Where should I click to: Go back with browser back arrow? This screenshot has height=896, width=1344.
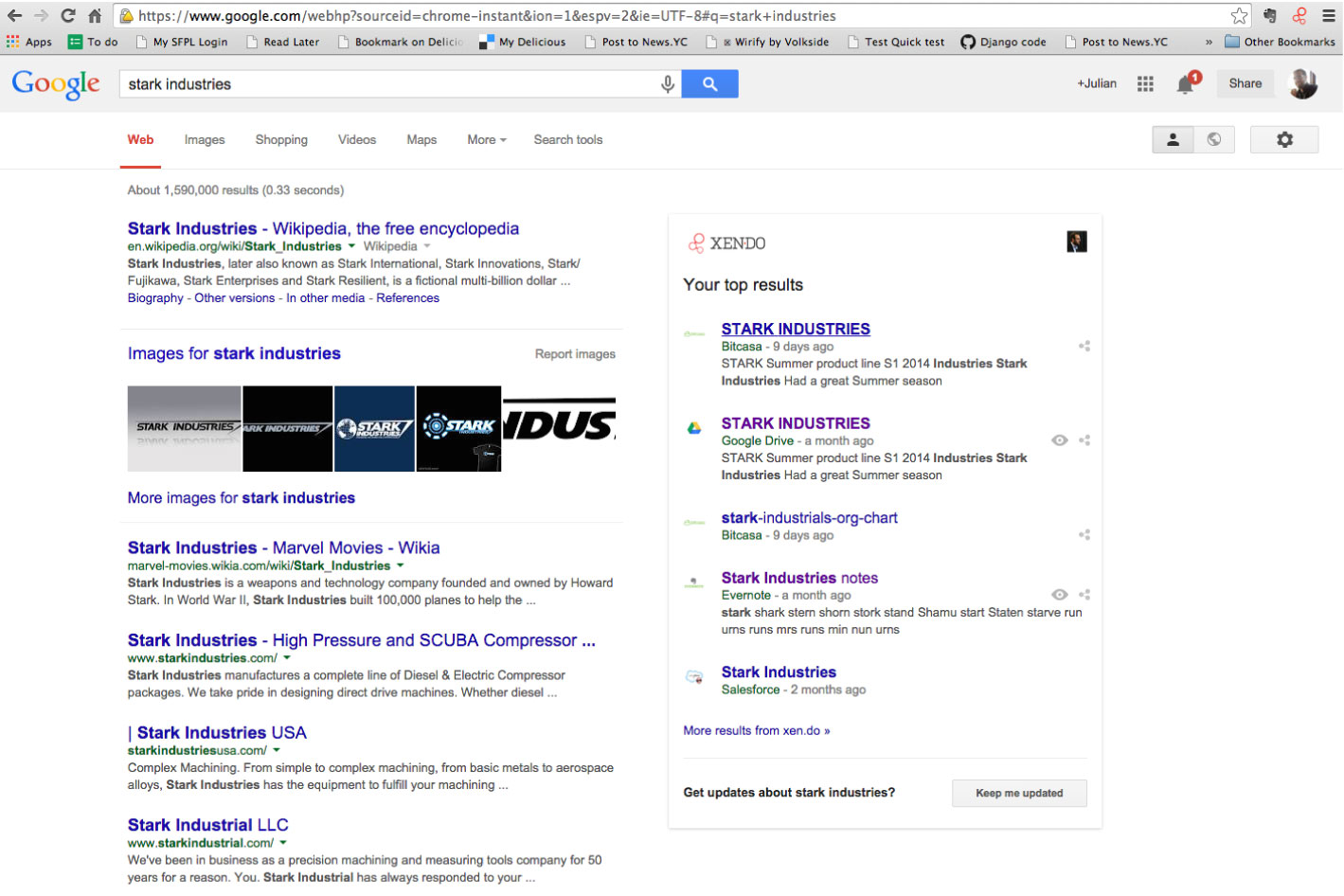coord(14,15)
